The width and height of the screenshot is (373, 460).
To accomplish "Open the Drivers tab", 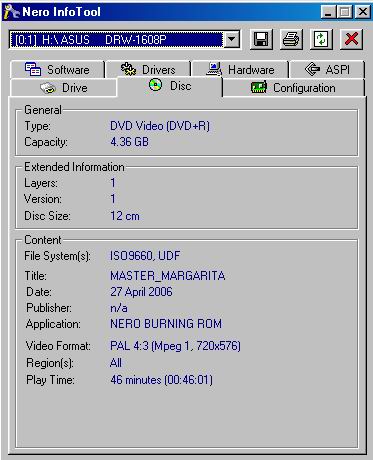I will (x=148, y=70).
